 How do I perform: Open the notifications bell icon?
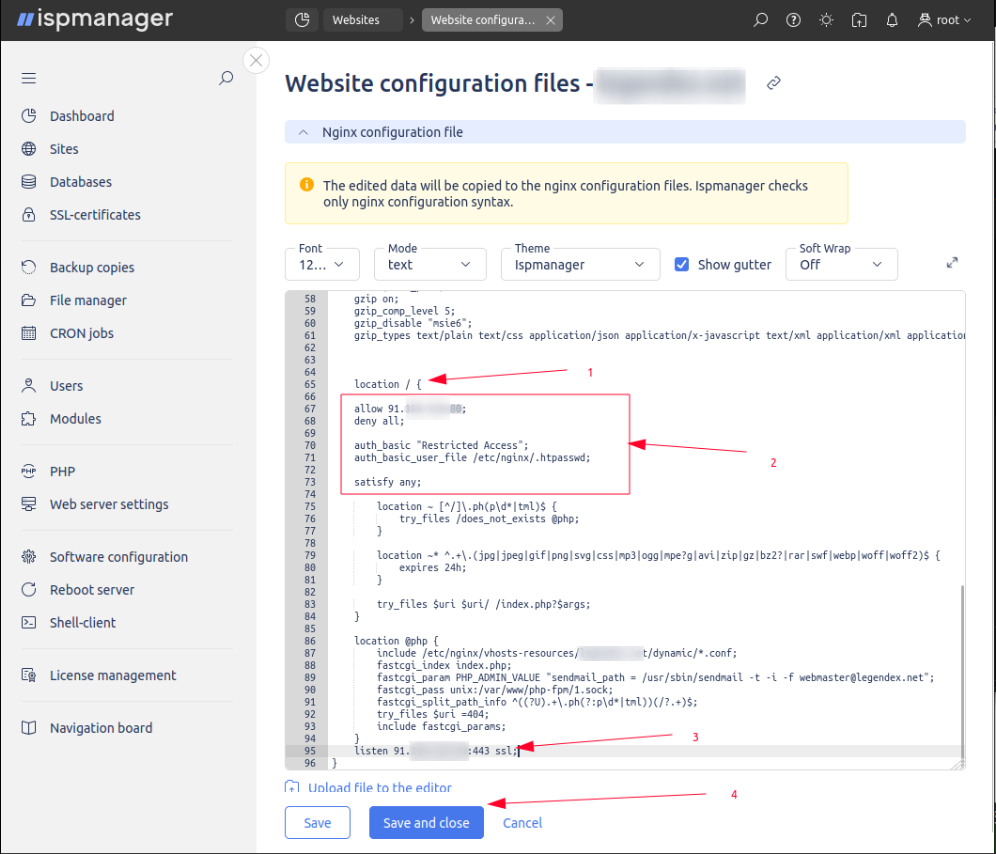(x=892, y=20)
